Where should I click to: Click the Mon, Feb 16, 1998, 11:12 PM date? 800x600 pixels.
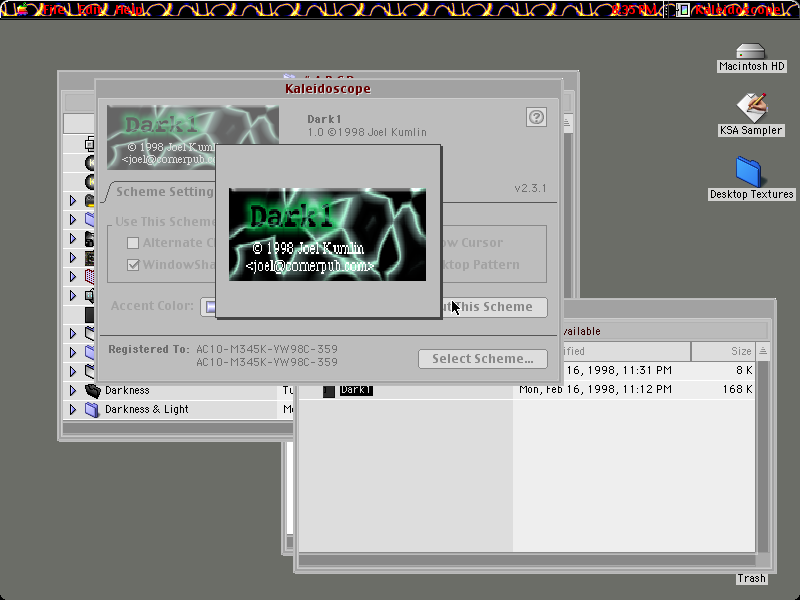point(595,389)
